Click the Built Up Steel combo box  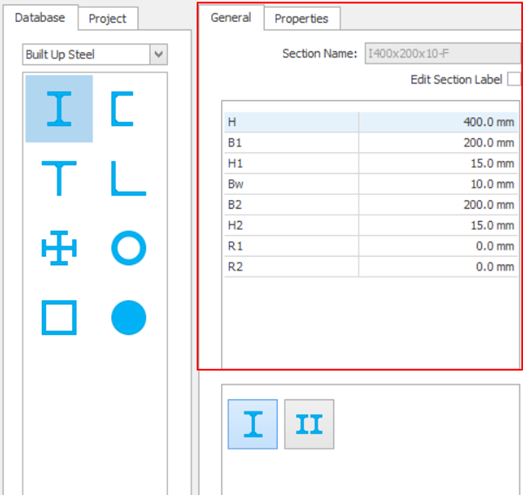[x=95, y=54]
